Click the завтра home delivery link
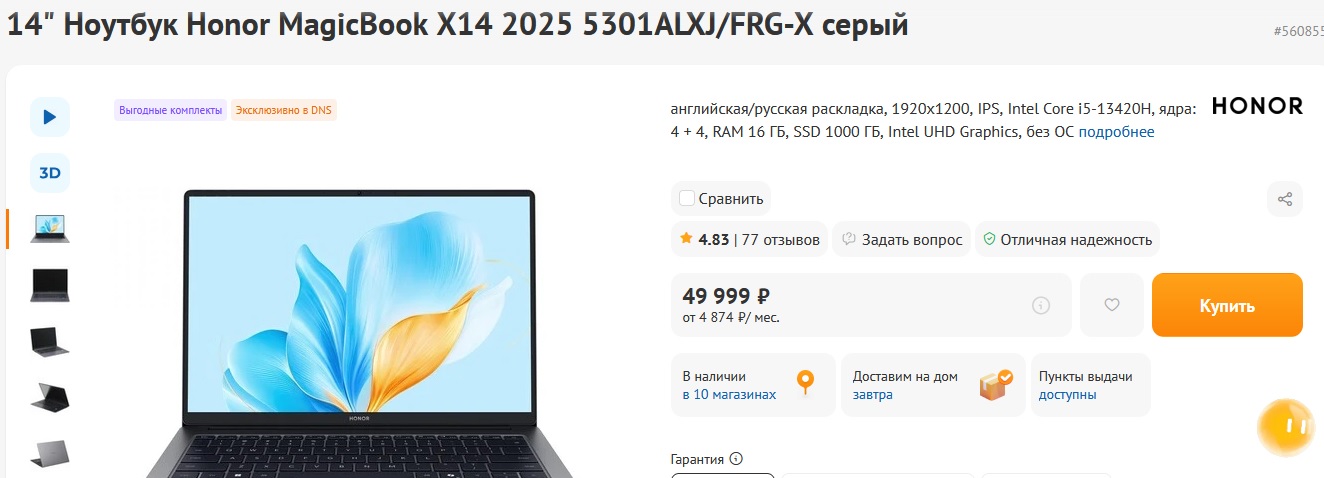 [x=873, y=395]
